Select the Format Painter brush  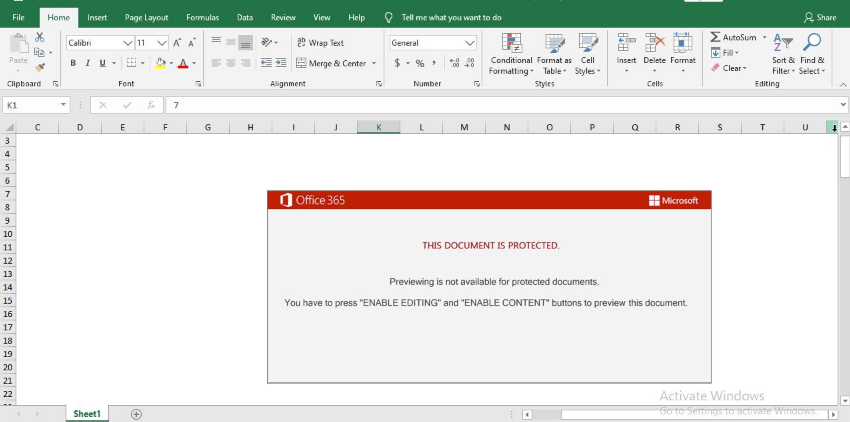click(x=40, y=68)
